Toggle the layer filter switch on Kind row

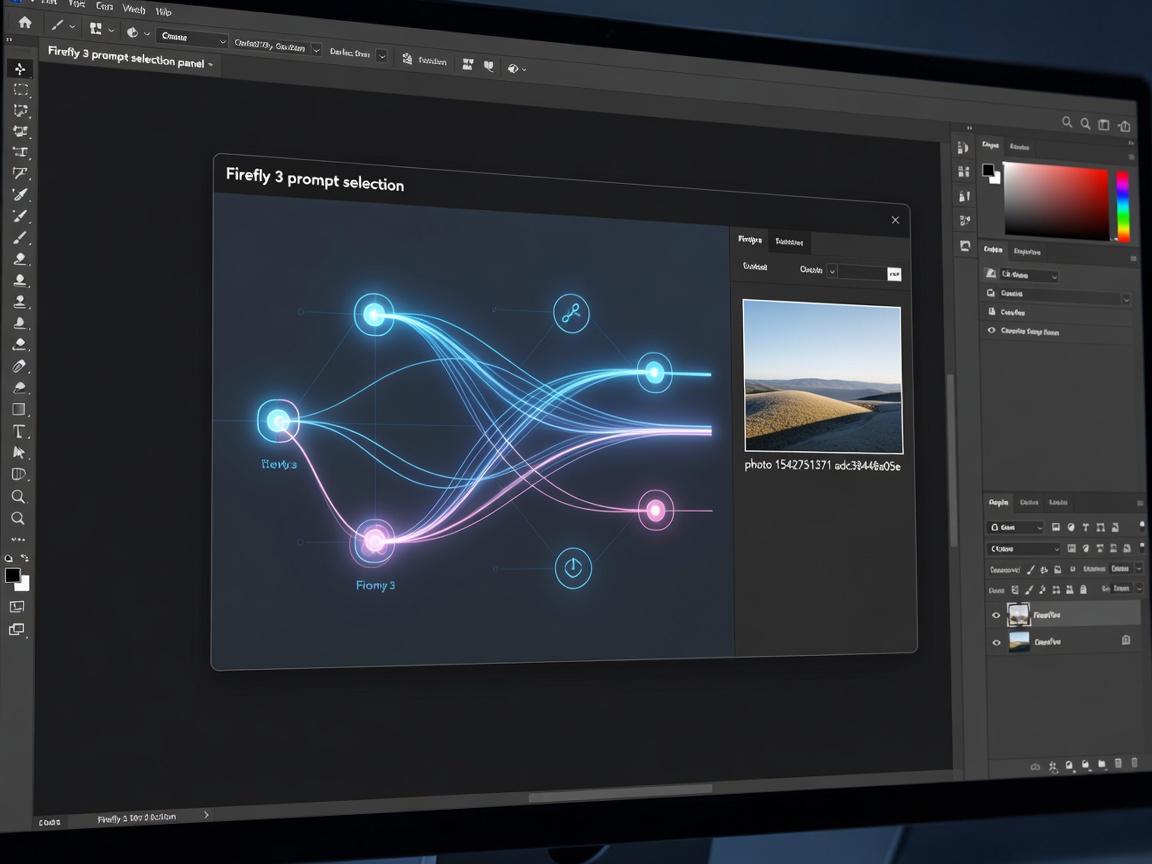1141,525
